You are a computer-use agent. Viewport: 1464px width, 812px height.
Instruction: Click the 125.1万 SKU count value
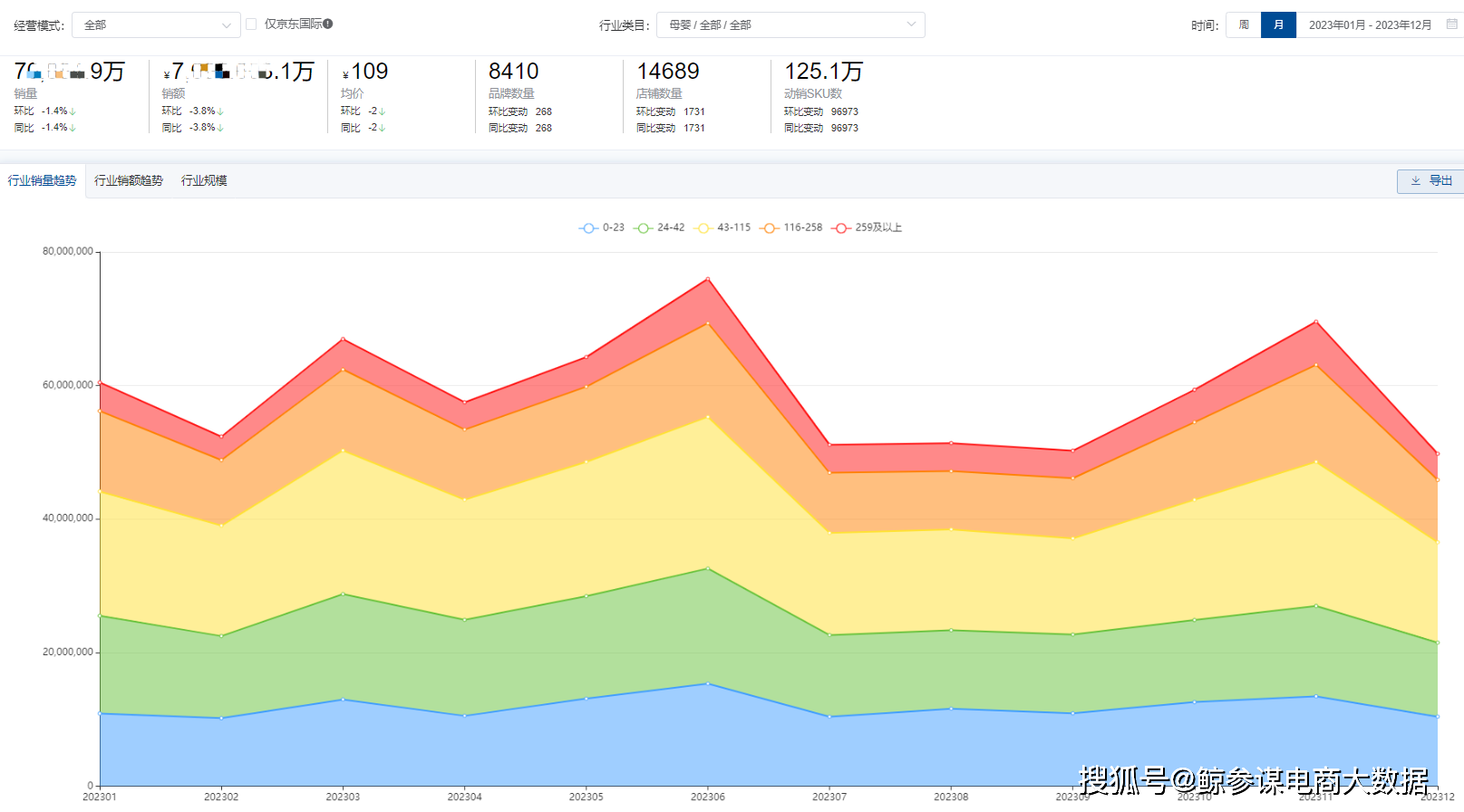click(823, 71)
